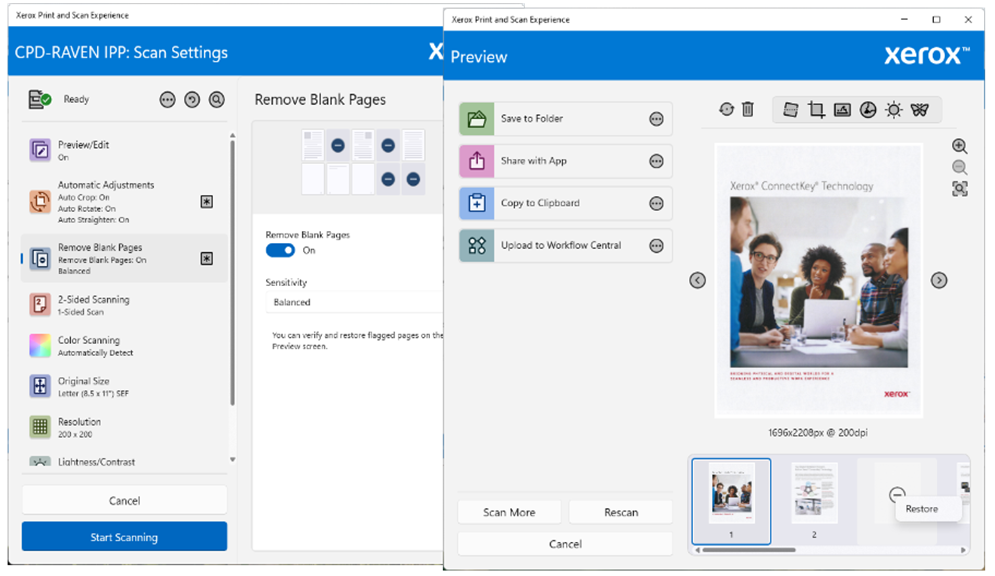Click the fit to window icon
This screenshot has width=995, height=576.
(959, 188)
